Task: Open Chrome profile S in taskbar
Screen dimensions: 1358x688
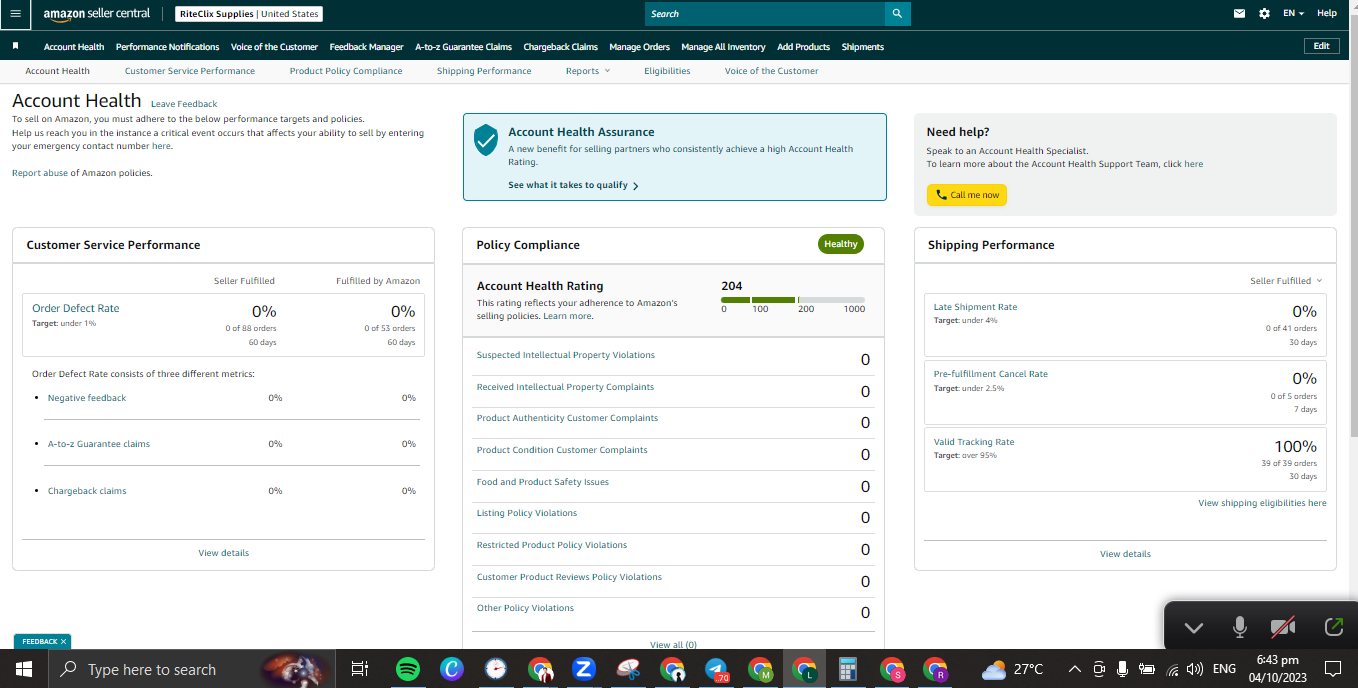Action: (892, 669)
